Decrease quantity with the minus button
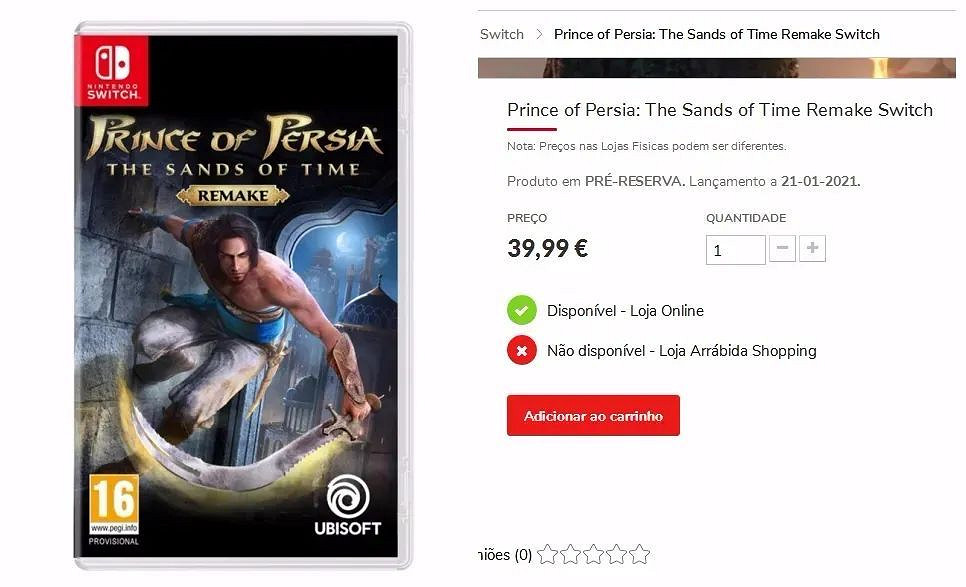The height and width of the screenshot is (587, 966). pos(783,249)
